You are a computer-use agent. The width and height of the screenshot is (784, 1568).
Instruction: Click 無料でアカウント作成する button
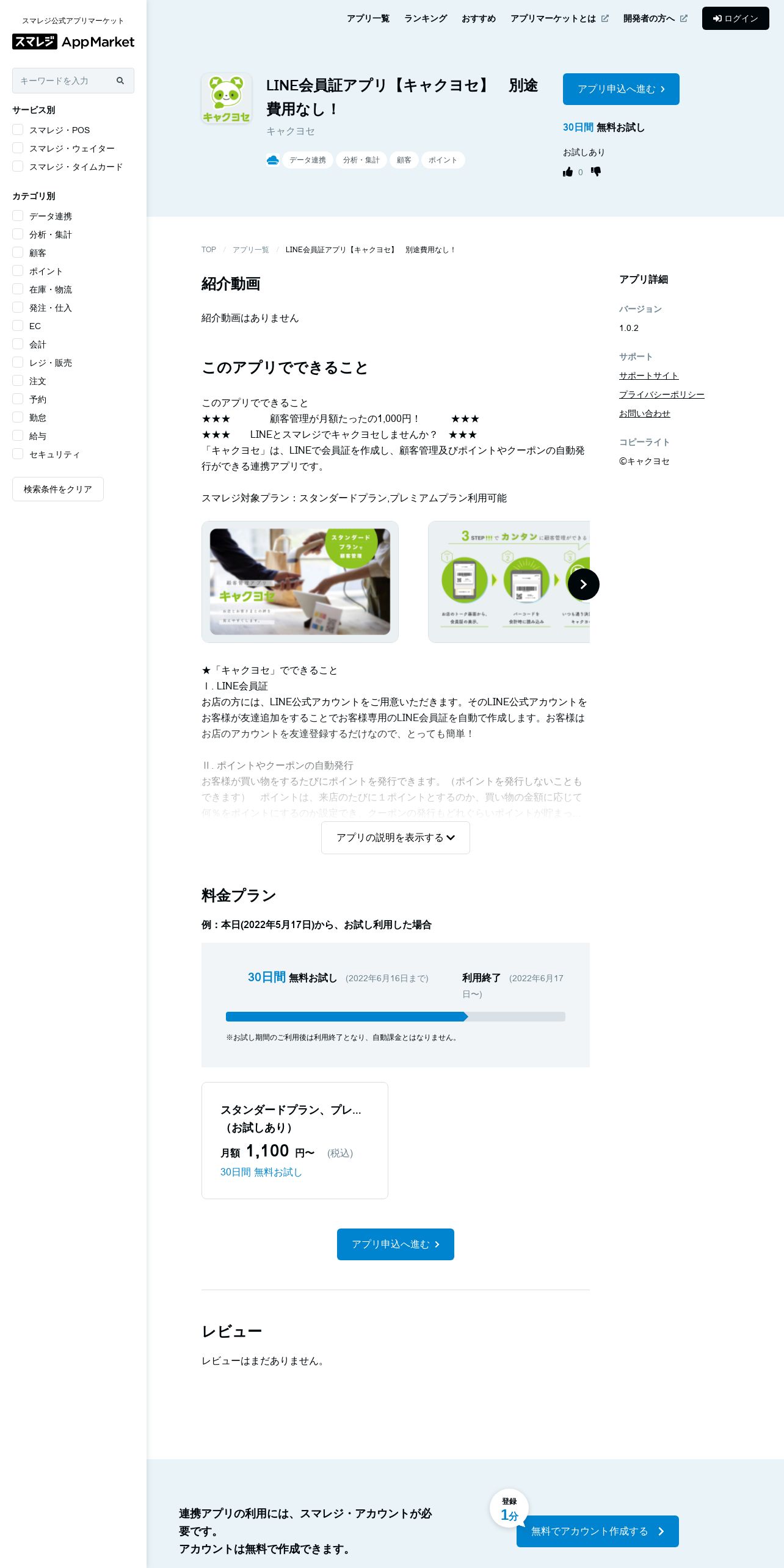pyautogui.click(x=598, y=1531)
